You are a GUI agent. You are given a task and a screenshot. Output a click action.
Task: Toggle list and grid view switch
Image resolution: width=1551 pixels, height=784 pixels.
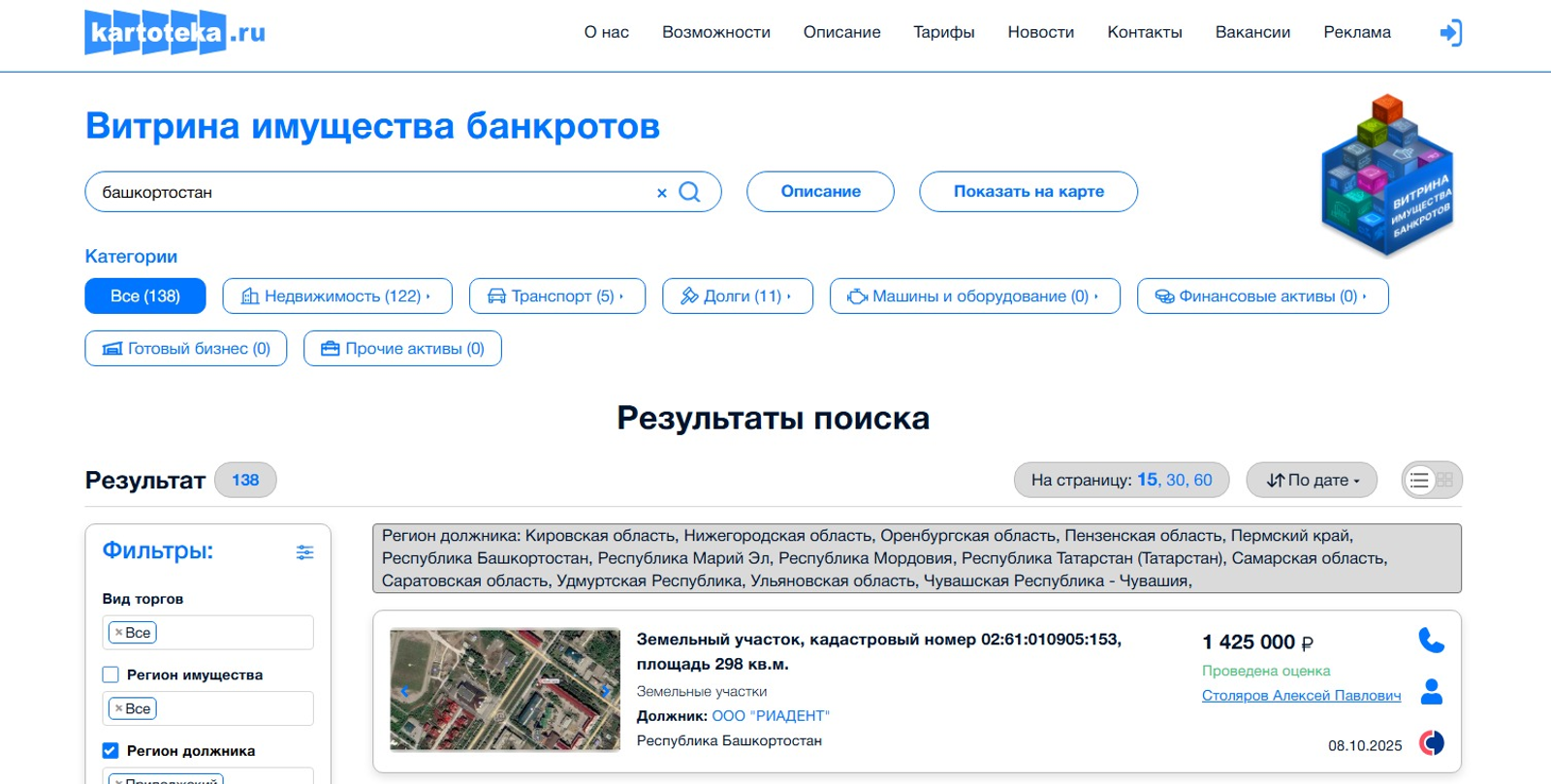tap(1431, 480)
